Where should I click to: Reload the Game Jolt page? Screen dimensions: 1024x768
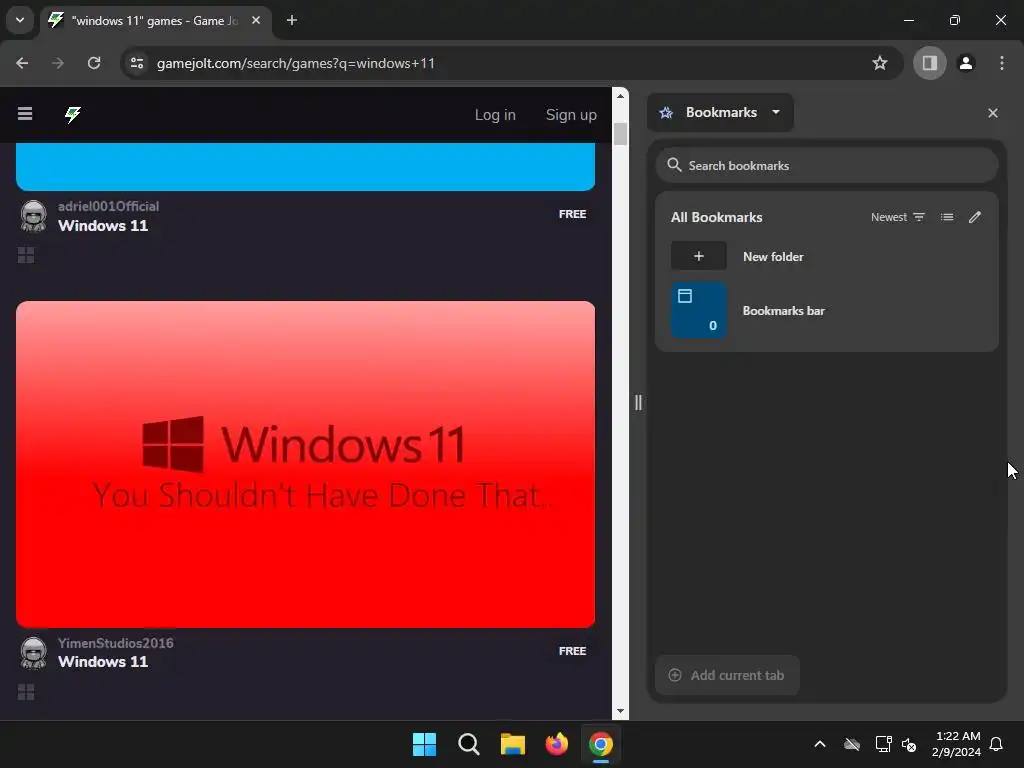click(x=94, y=63)
